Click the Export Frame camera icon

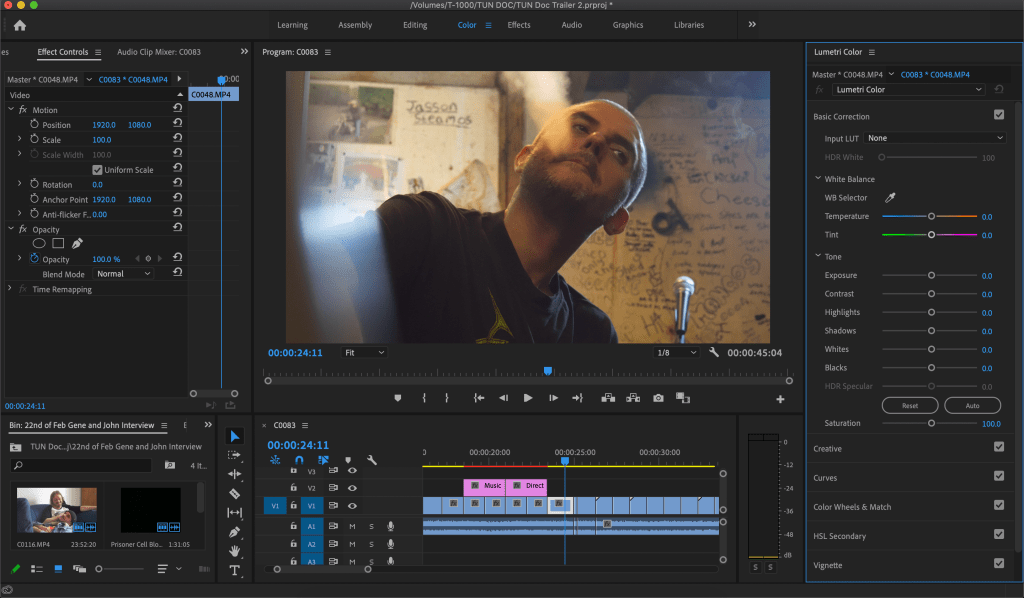point(658,398)
